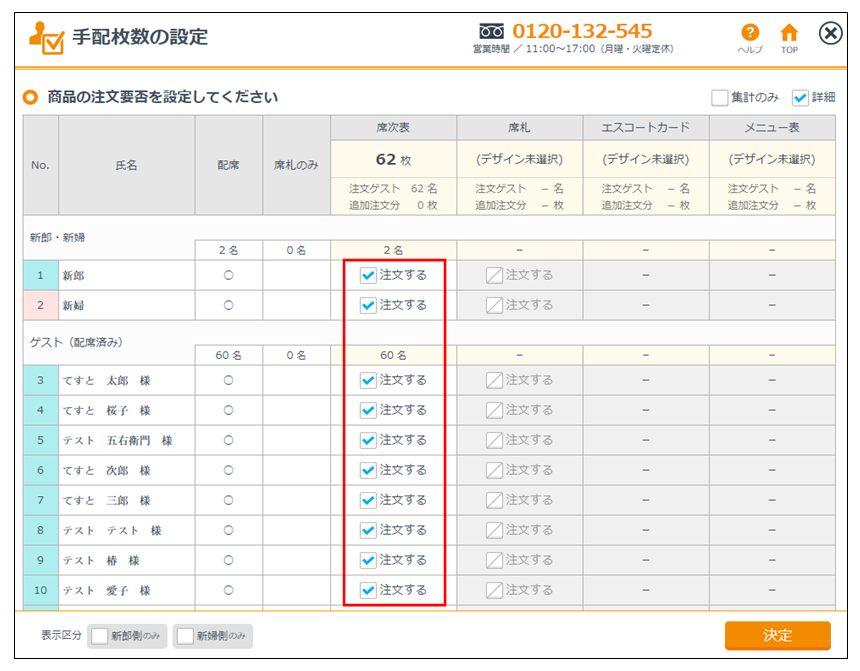Enable the 集計のみ checkbox

coord(720,98)
